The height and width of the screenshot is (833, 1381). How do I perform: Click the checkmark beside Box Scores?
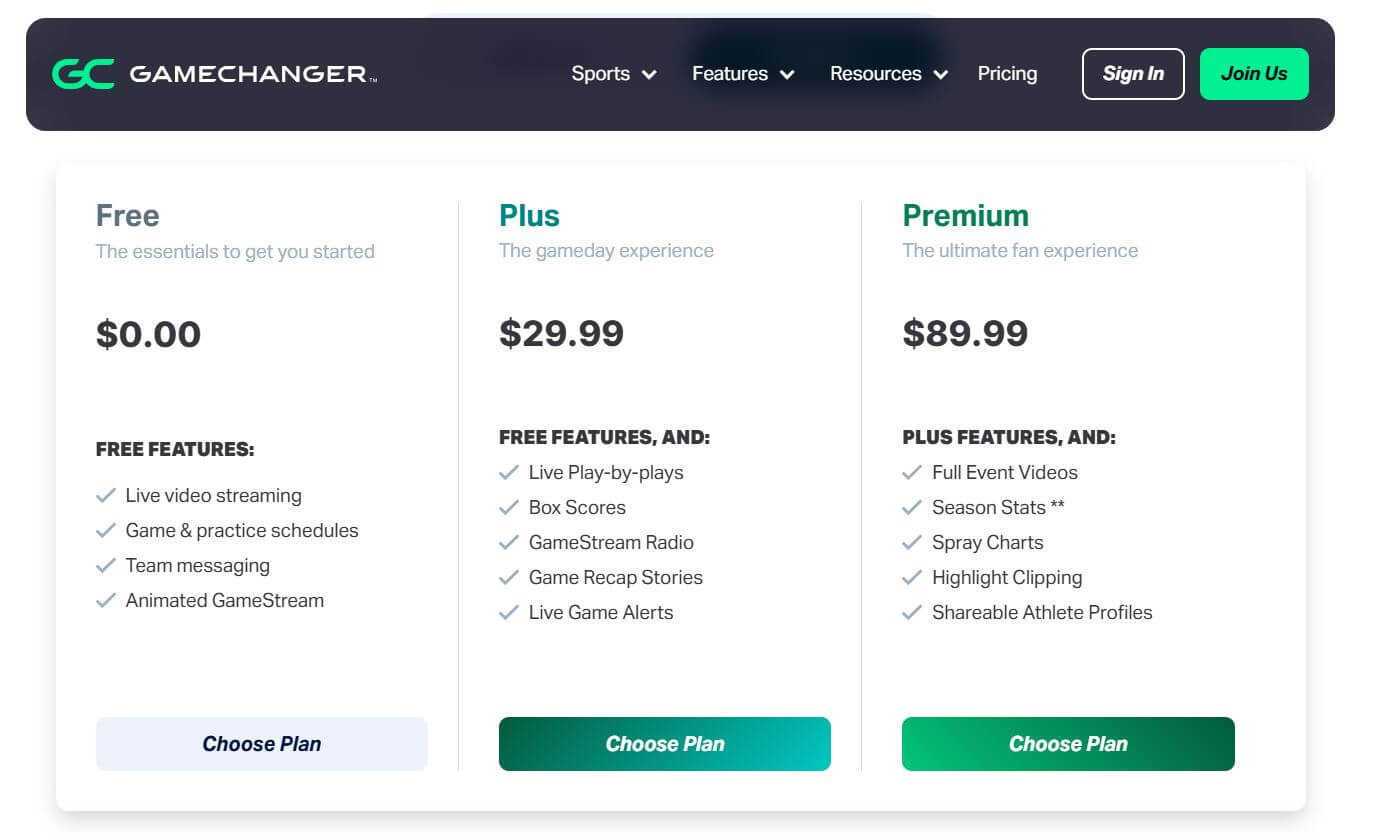coord(509,507)
